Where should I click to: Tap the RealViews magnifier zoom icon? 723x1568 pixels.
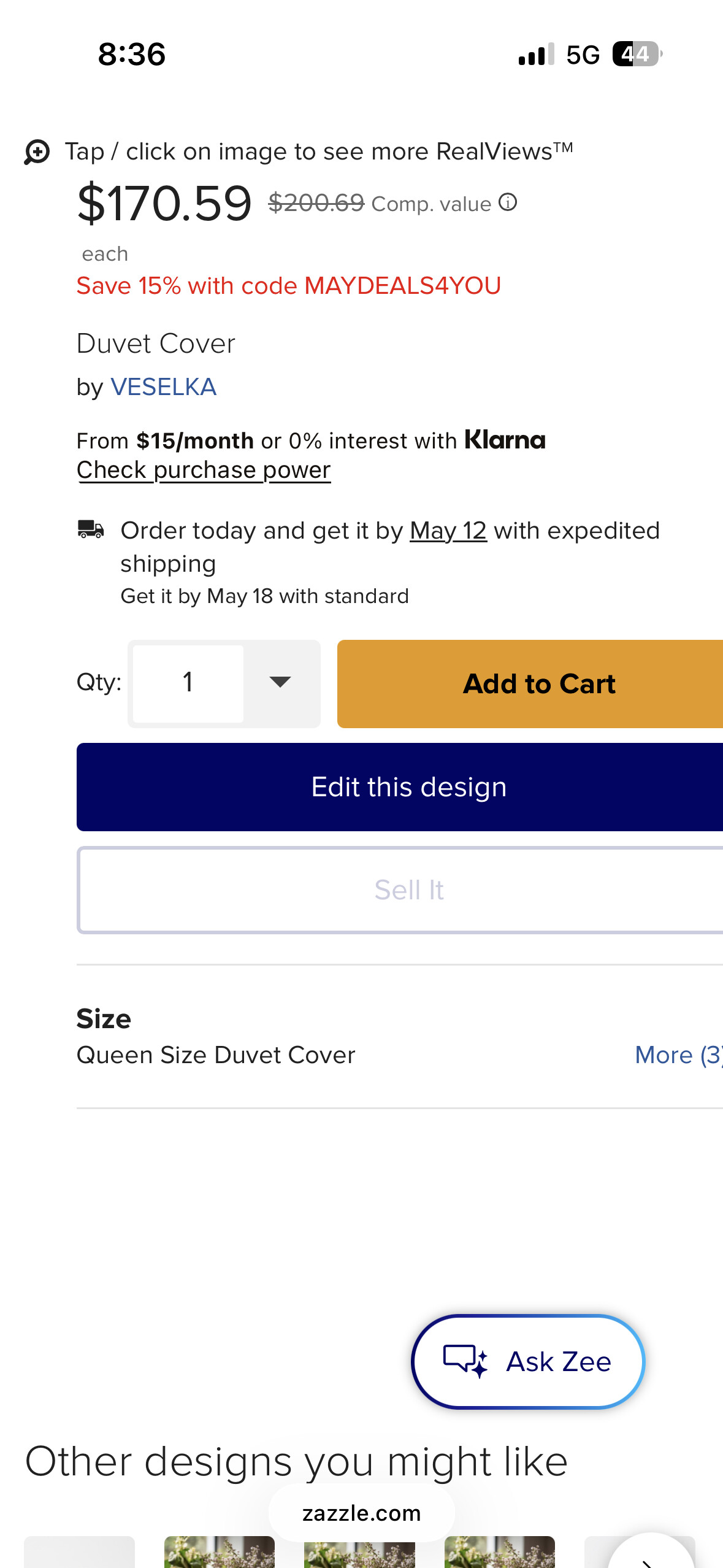37,152
